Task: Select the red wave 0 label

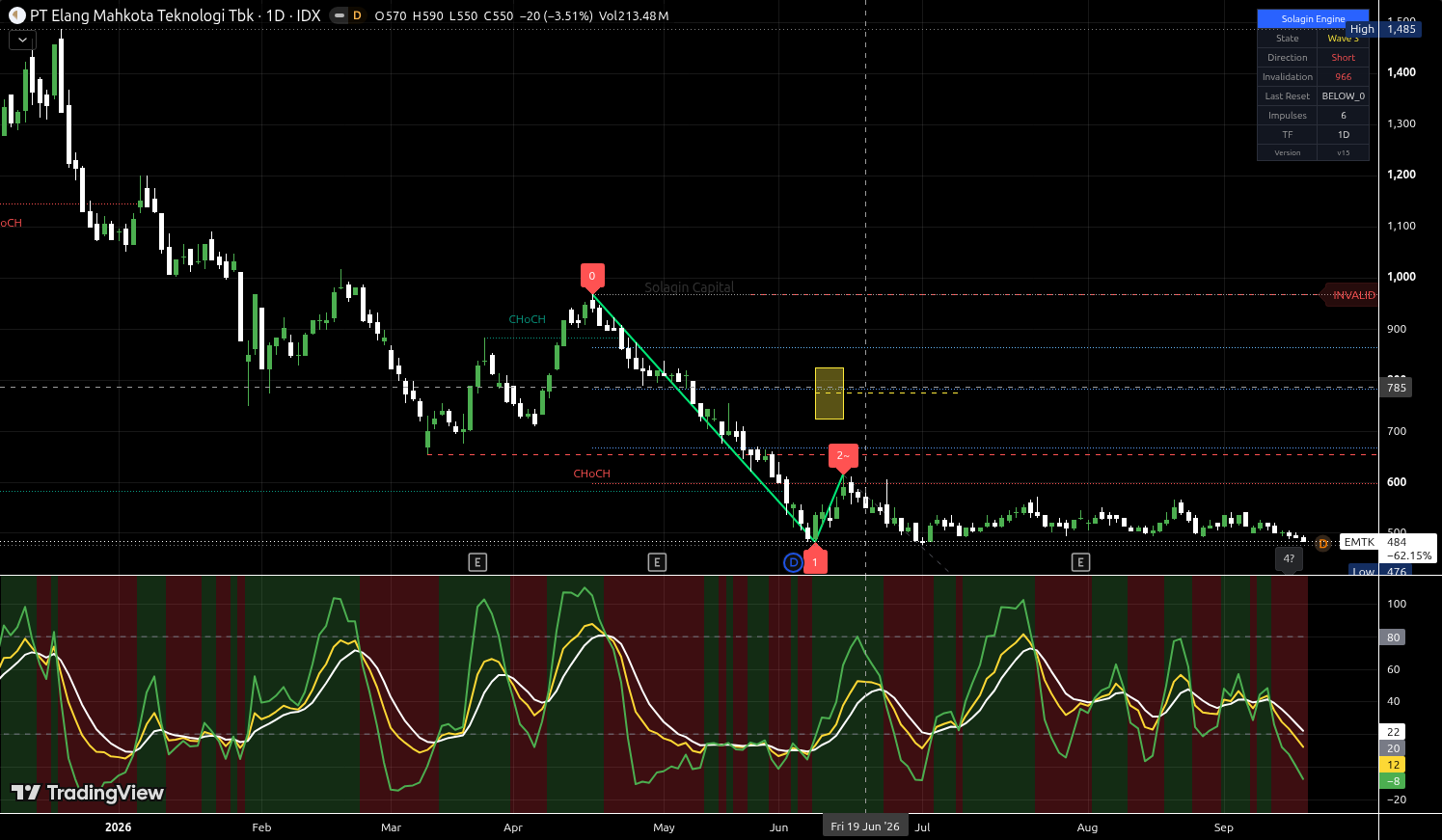Action: [592, 277]
